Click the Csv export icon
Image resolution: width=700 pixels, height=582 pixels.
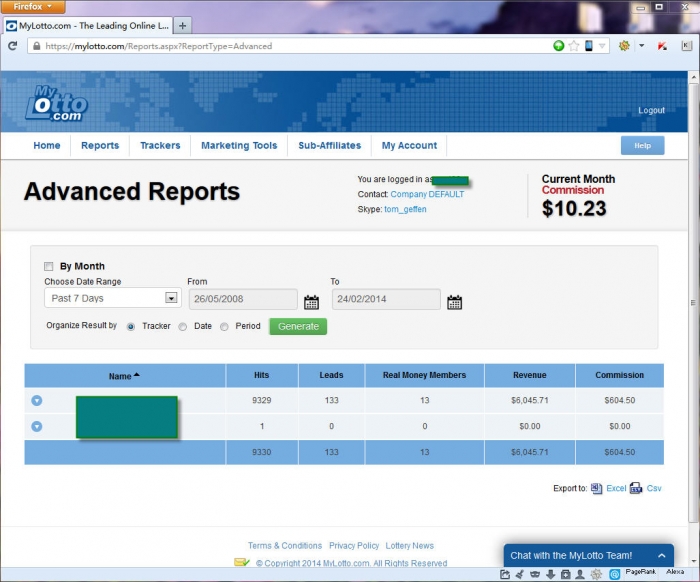[x=636, y=488]
